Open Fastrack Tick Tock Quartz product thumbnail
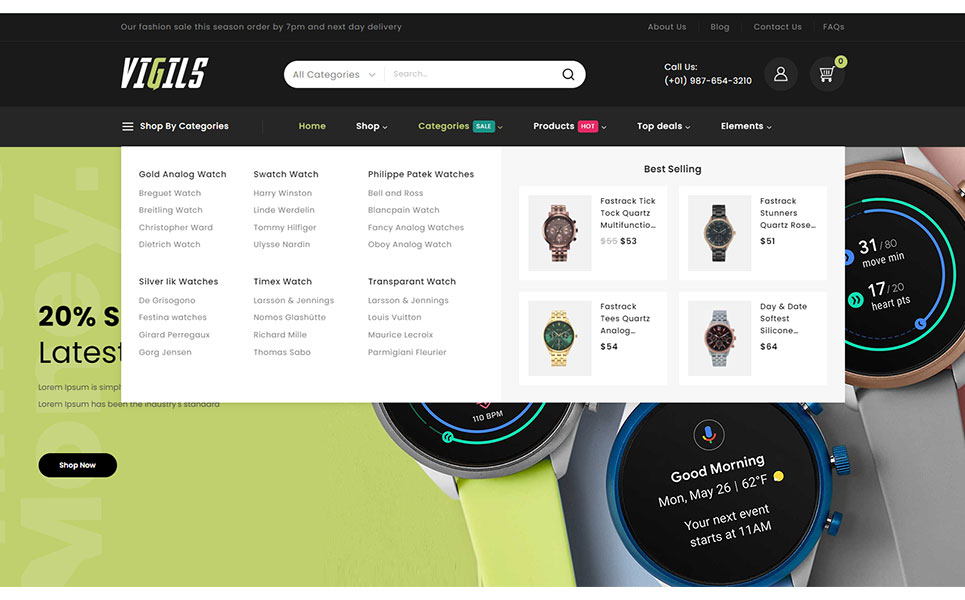This screenshot has width=965, height=600. 560,233
